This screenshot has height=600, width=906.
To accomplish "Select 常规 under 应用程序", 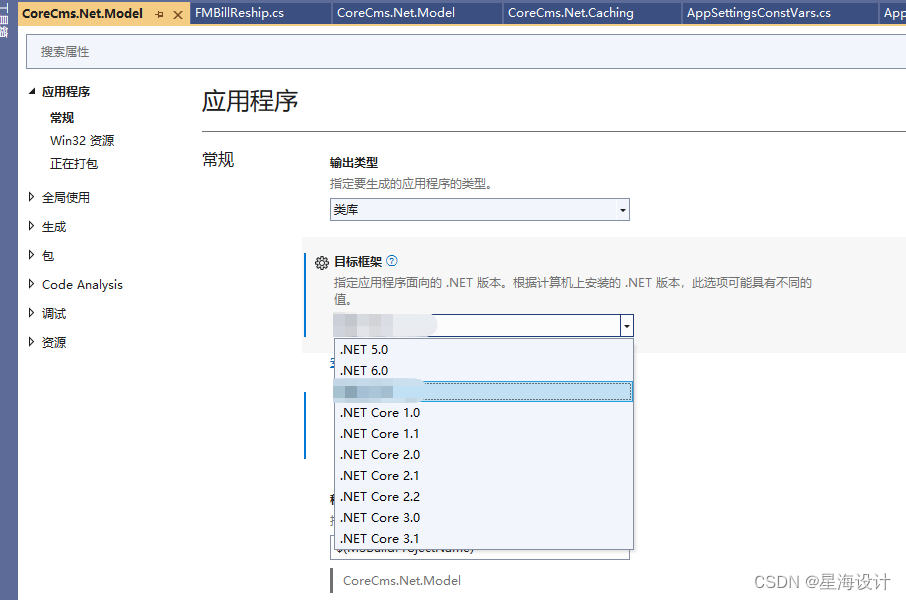I will (62, 117).
